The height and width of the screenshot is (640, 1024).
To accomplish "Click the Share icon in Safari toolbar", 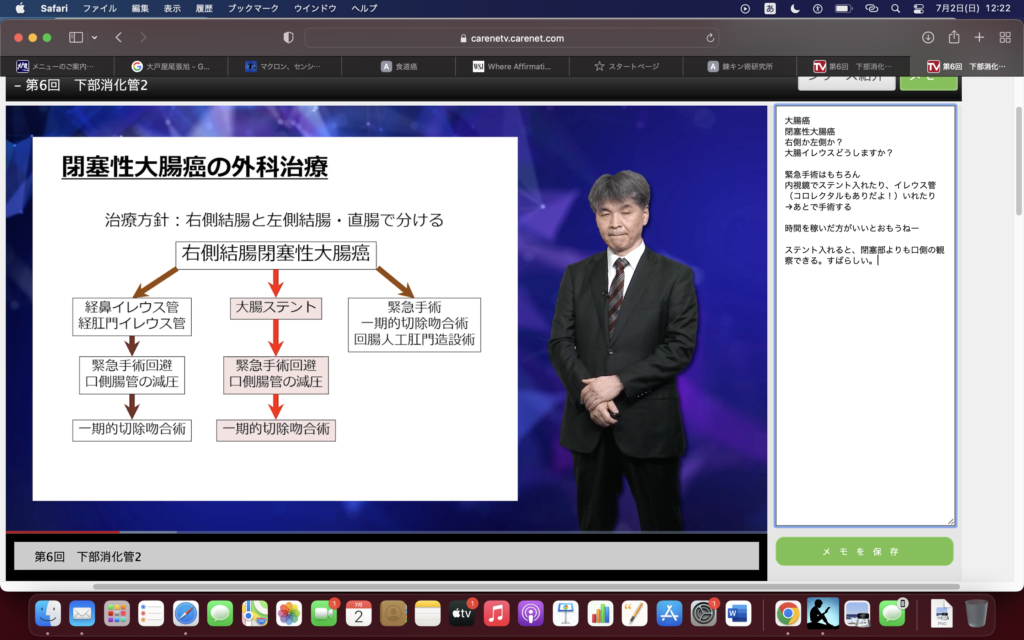I will click(x=954, y=37).
